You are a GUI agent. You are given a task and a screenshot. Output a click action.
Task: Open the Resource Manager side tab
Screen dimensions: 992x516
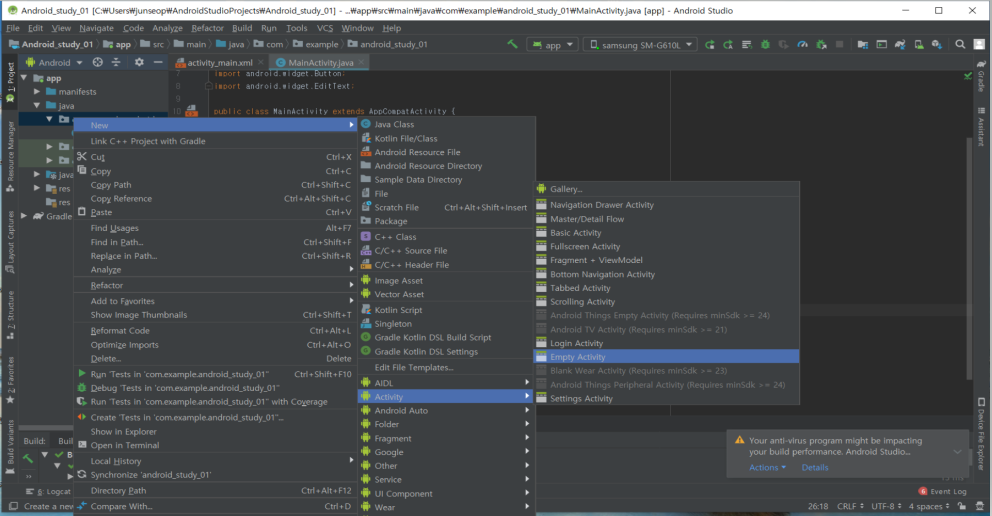(x=10, y=156)
